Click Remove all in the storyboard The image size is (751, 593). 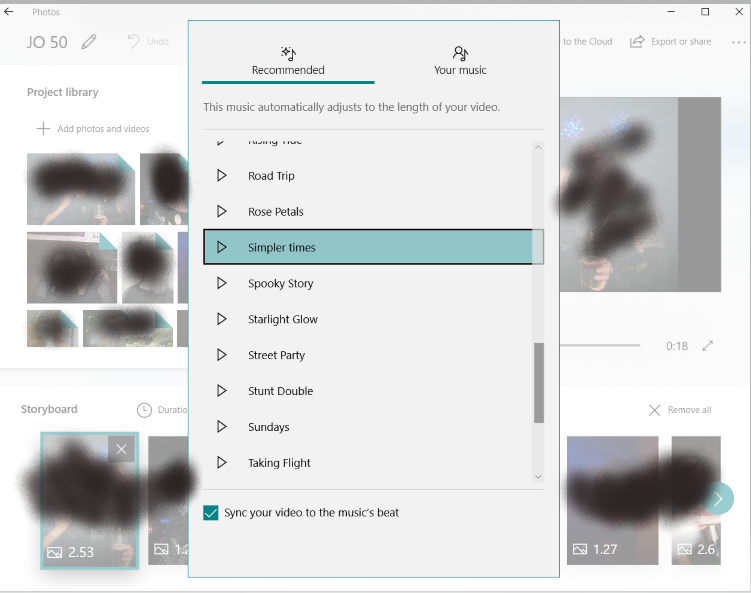(680, 410)
